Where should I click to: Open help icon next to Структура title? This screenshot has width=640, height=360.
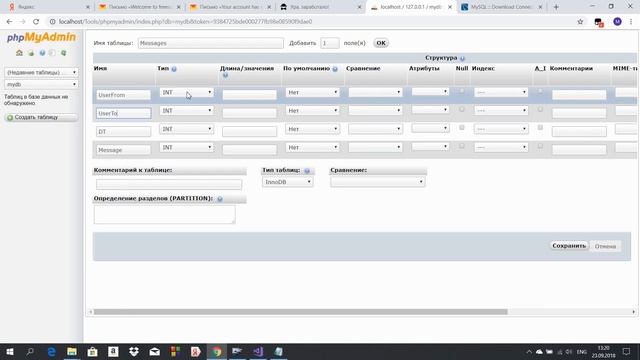click(462, 58)
